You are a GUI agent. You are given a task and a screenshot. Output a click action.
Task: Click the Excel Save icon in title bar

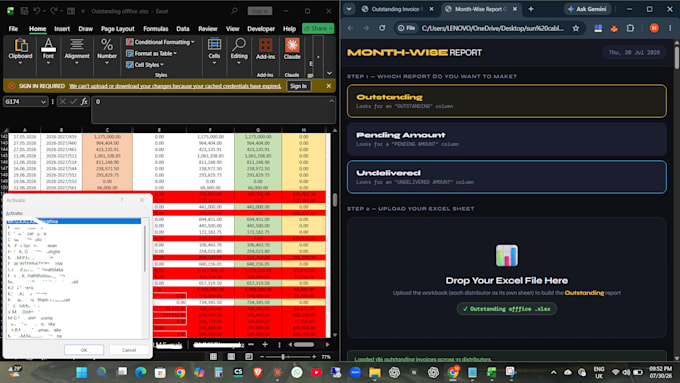(x=24, y=11)
